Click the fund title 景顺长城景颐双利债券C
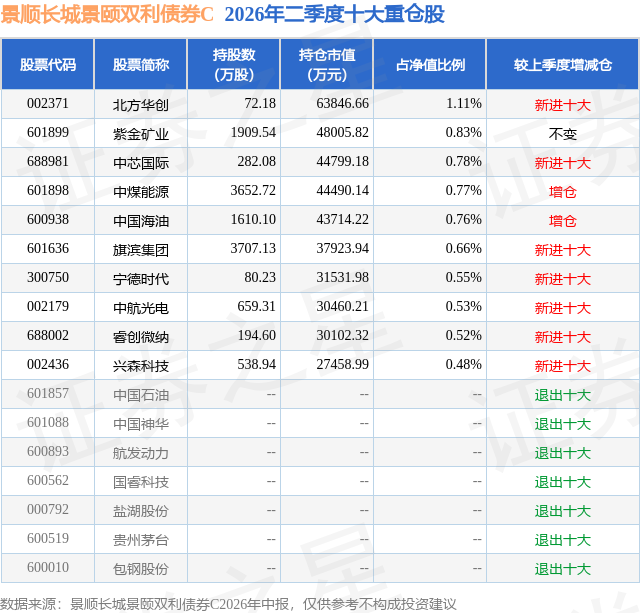The height and width of the screenshot is (613, 640). click(x=107, y=15)
